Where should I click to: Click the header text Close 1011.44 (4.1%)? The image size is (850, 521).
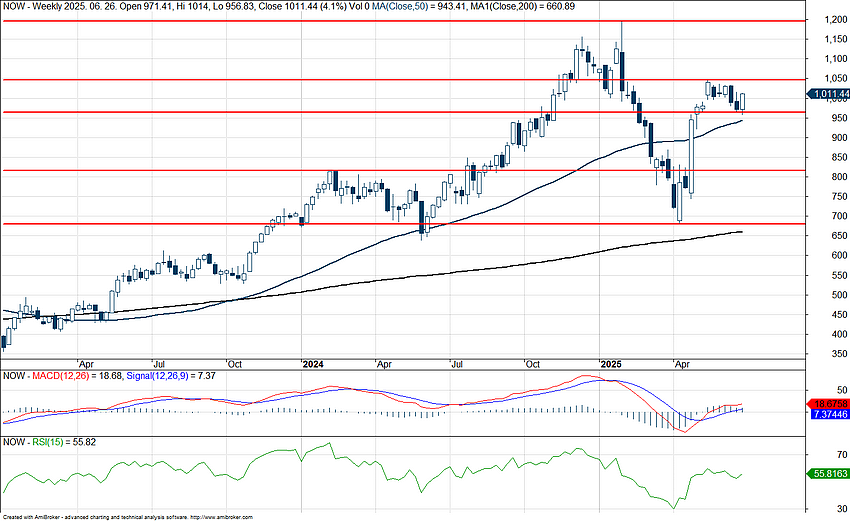point(301,7)
